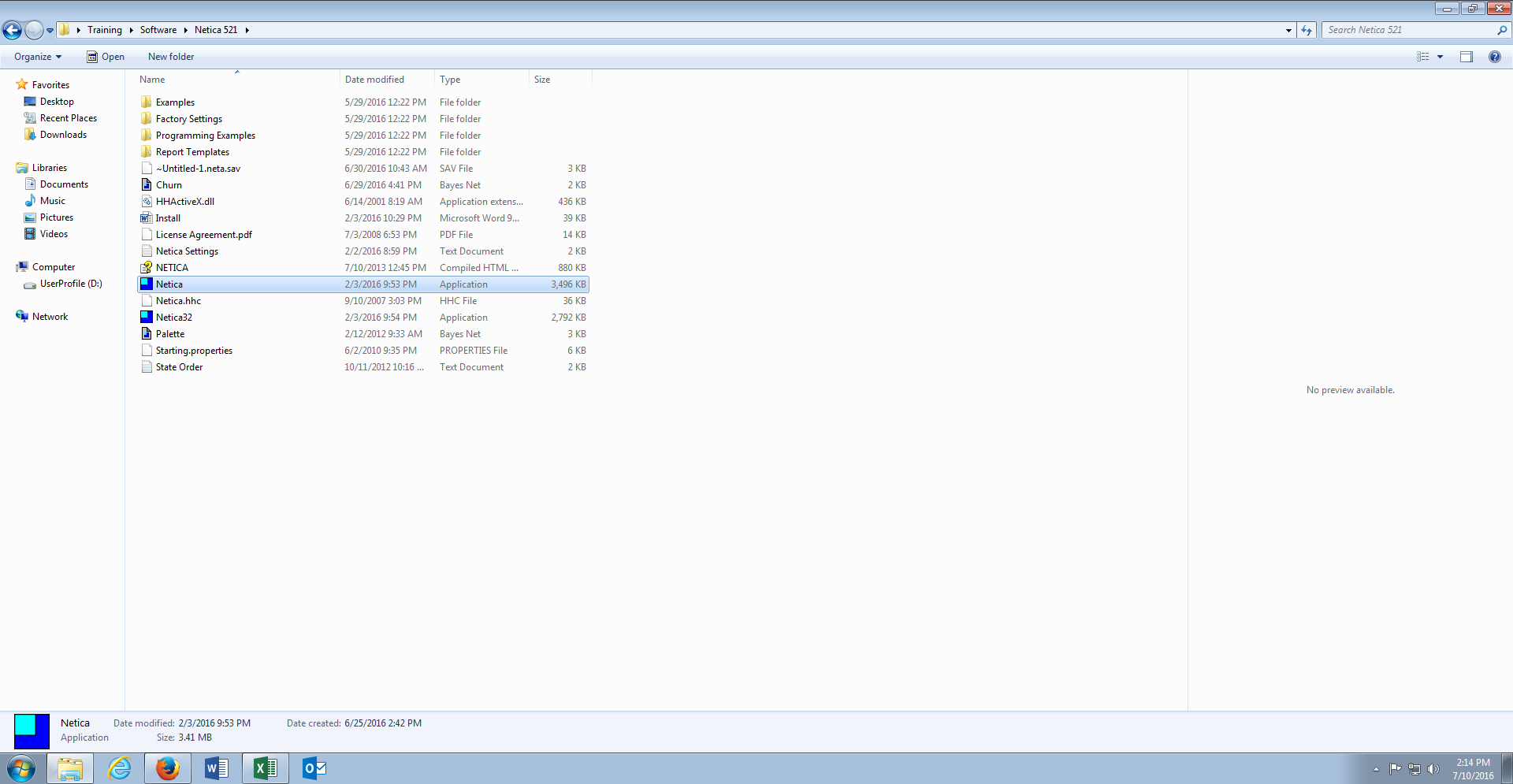This screenshot has width=1513, height=784.
Task: Expand the chevron after Training breadcrumb
Action: click(131, 30)
